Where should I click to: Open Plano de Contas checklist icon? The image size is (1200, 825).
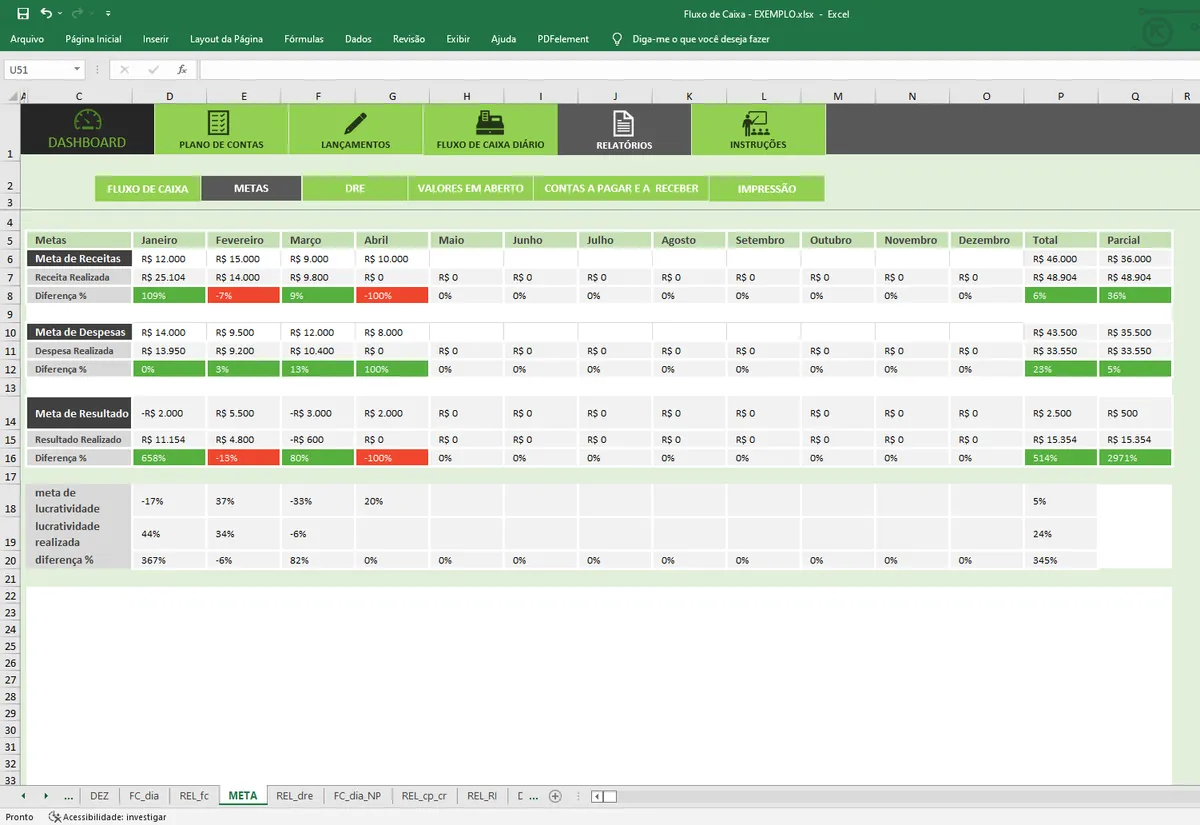[218, 123]
